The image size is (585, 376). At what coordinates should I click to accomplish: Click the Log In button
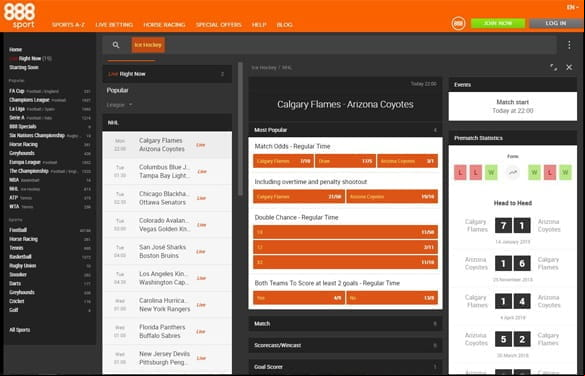pyautogui.click(x=556, y=23)
